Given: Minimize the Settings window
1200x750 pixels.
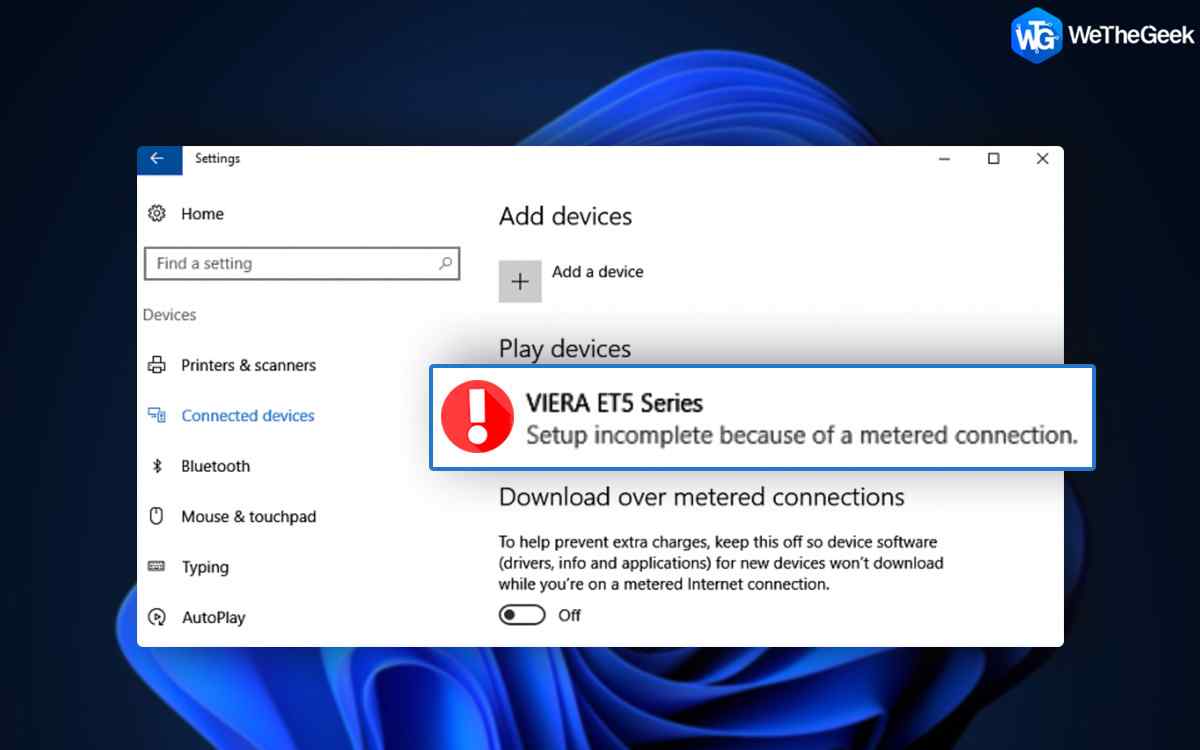Looking at the screenshot, I should click(944, 159).
